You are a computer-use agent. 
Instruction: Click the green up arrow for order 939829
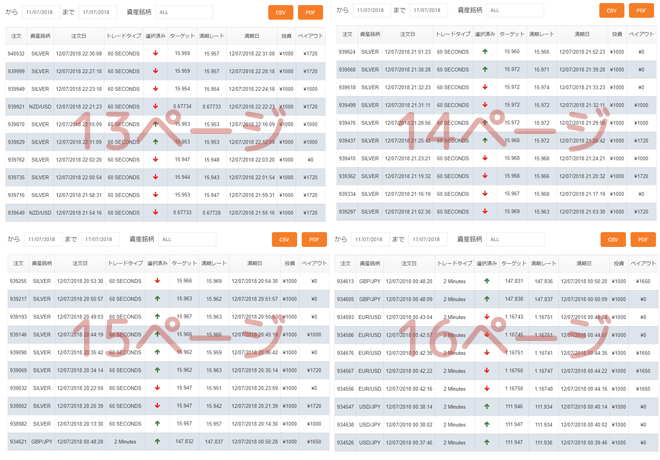(x=156, y=142)
